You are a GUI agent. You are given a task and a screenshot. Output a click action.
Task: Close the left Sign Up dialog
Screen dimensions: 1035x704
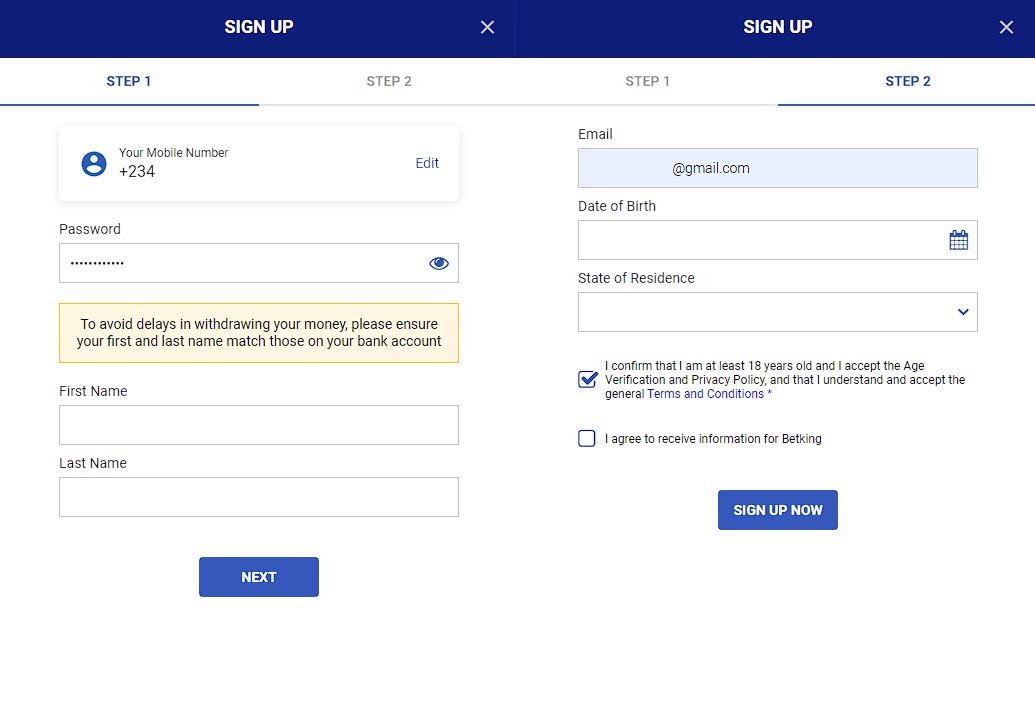pyautogui.click(x=487, y=27)
